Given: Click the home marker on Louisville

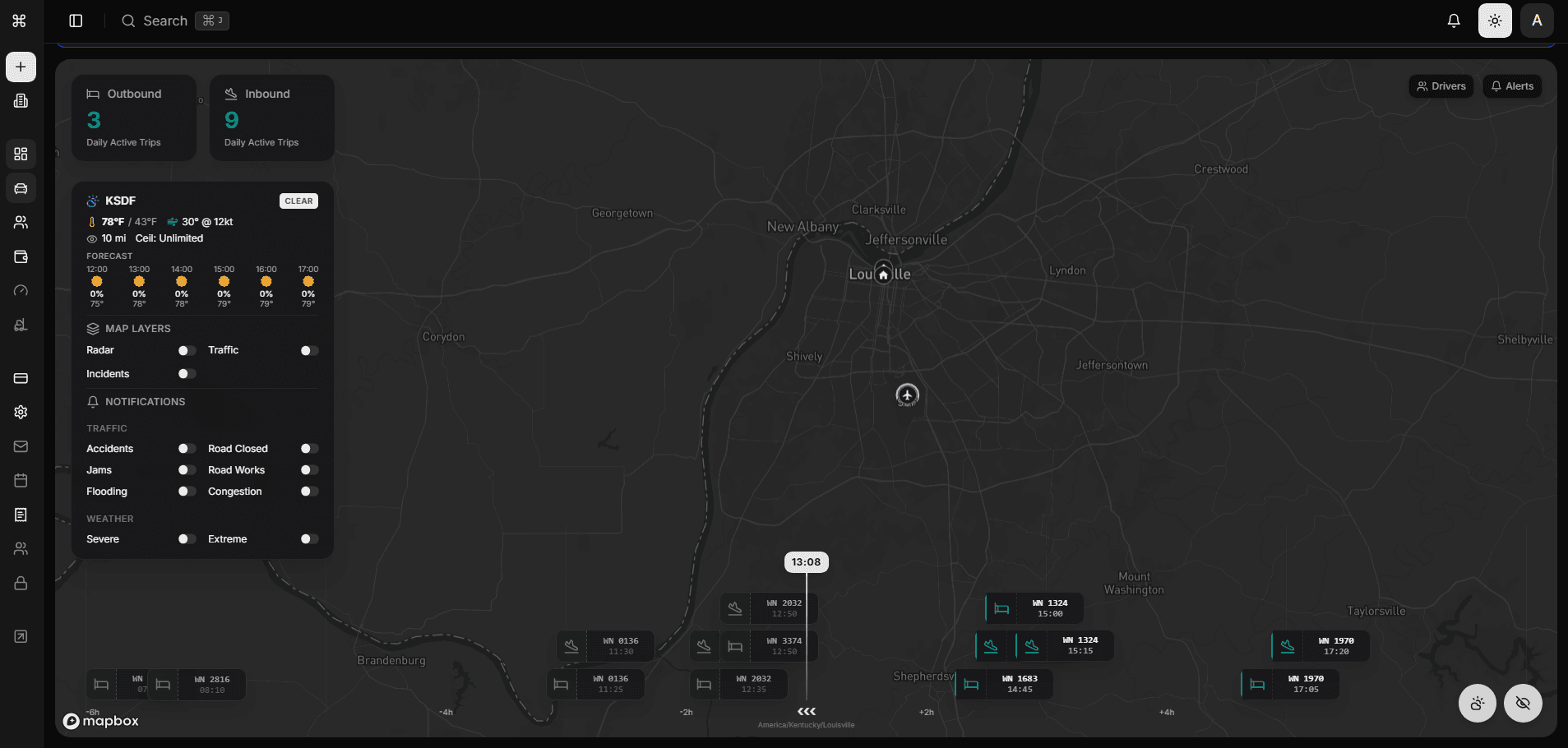Looking at the screenshot, I should click(883, 273).
